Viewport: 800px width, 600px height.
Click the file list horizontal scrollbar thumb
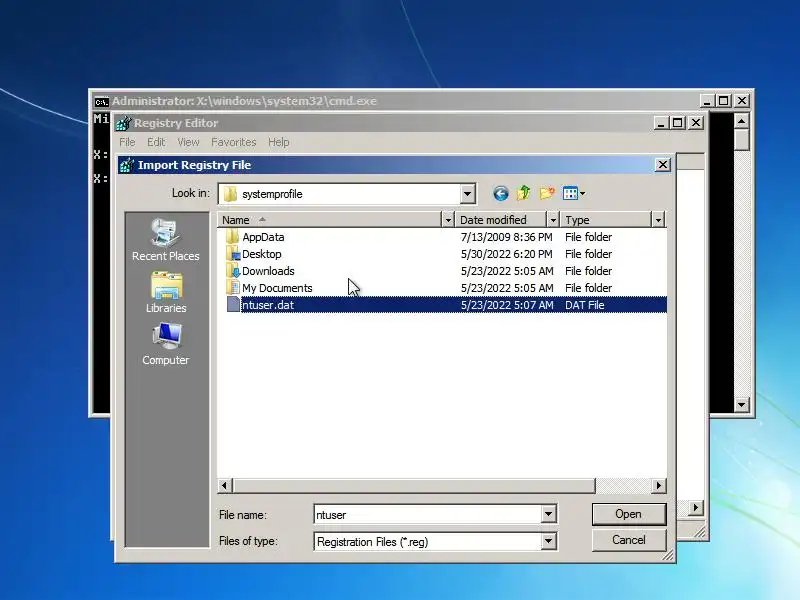414,485
